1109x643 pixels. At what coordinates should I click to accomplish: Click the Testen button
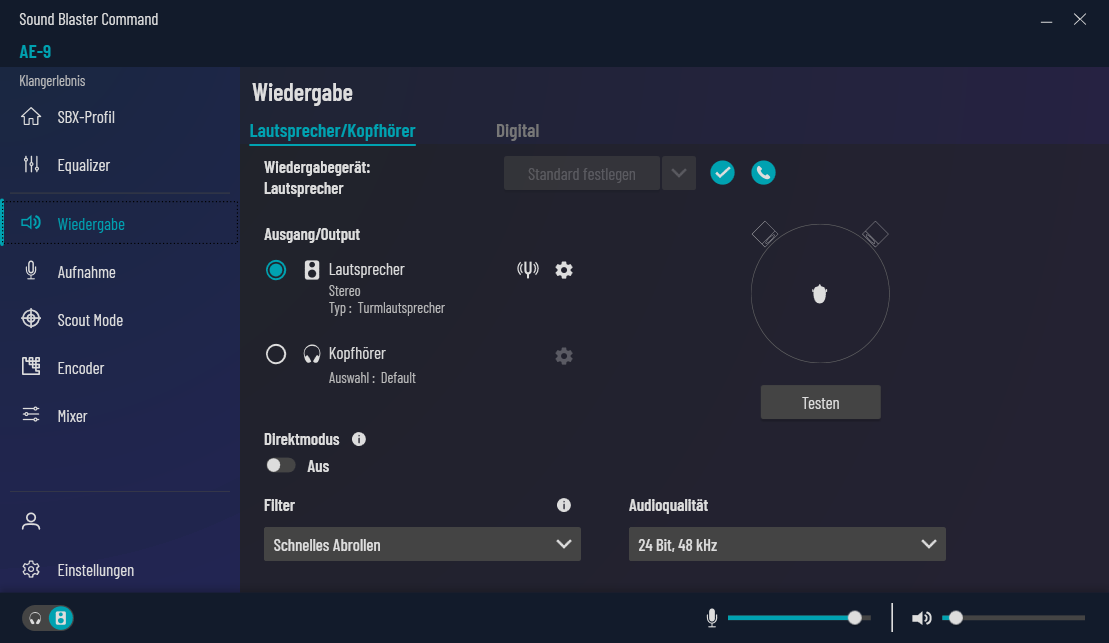tap(820, 402)
